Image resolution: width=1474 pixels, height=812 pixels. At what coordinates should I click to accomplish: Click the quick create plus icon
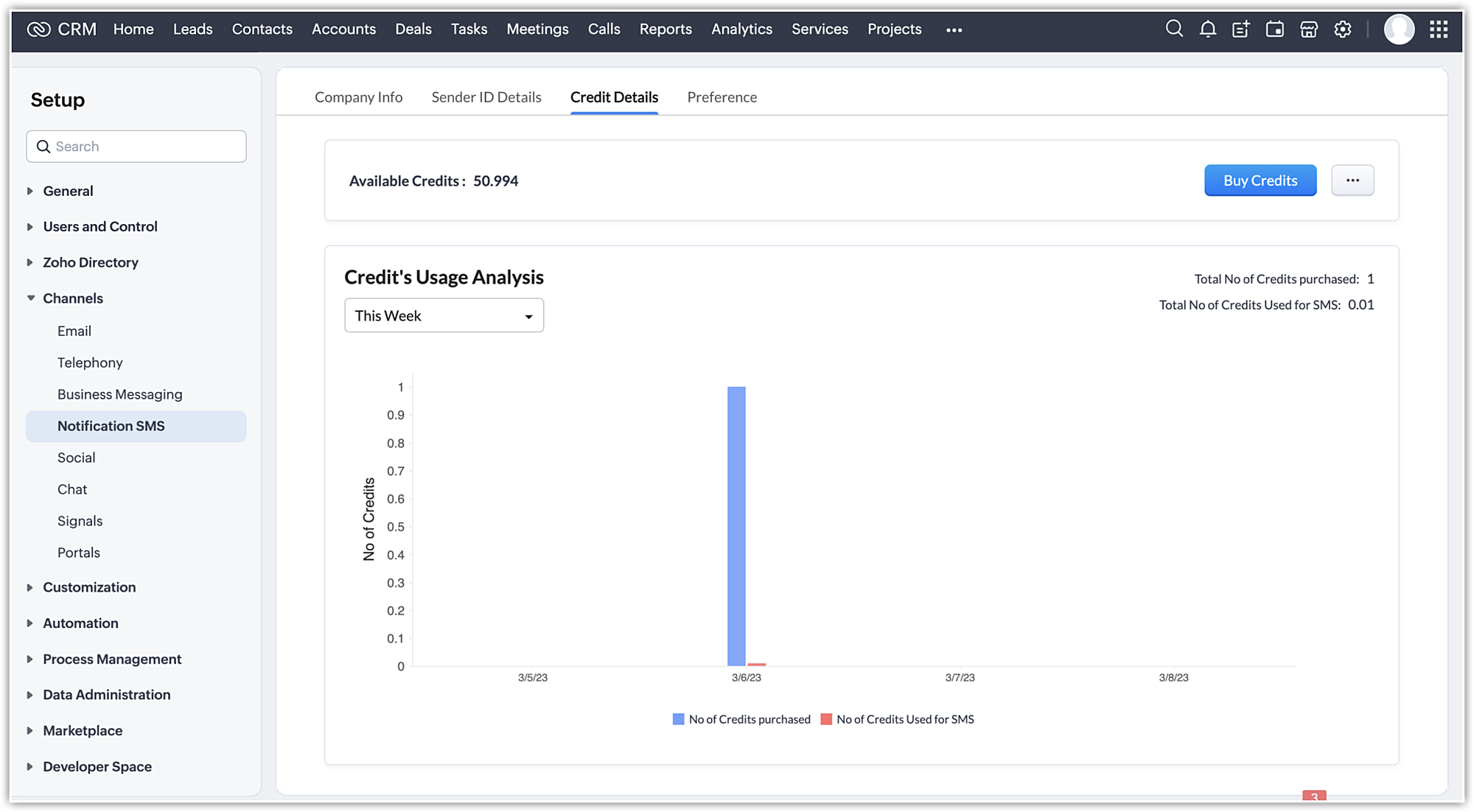point(1241,29)
